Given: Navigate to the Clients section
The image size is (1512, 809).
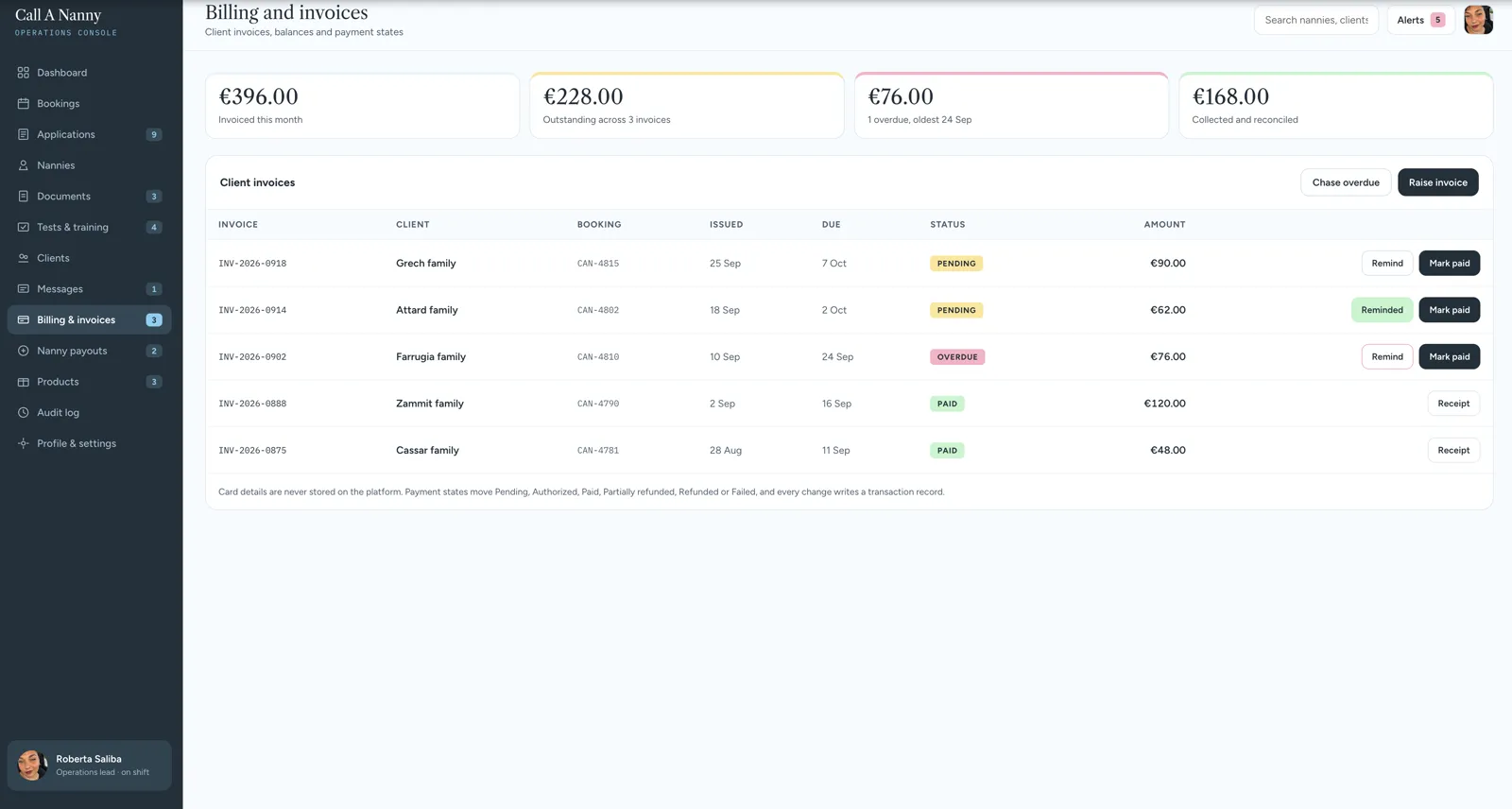Looking at the screenshot, I should [90, 258].
